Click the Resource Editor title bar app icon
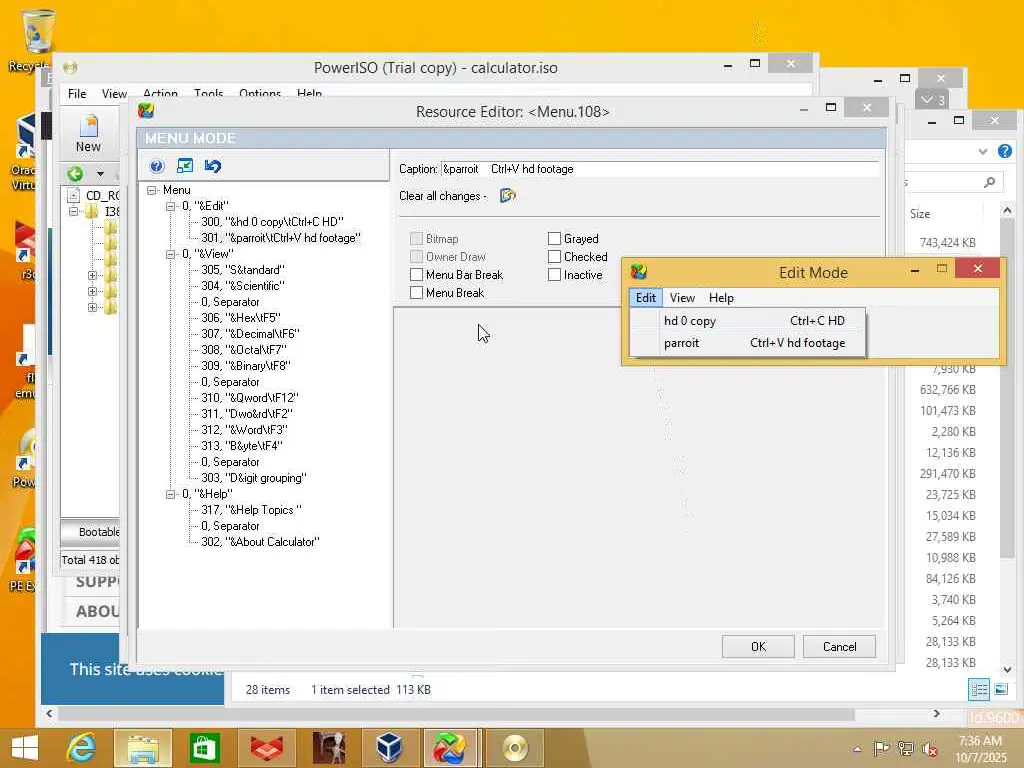1024x768 pixels. (146, 111)
